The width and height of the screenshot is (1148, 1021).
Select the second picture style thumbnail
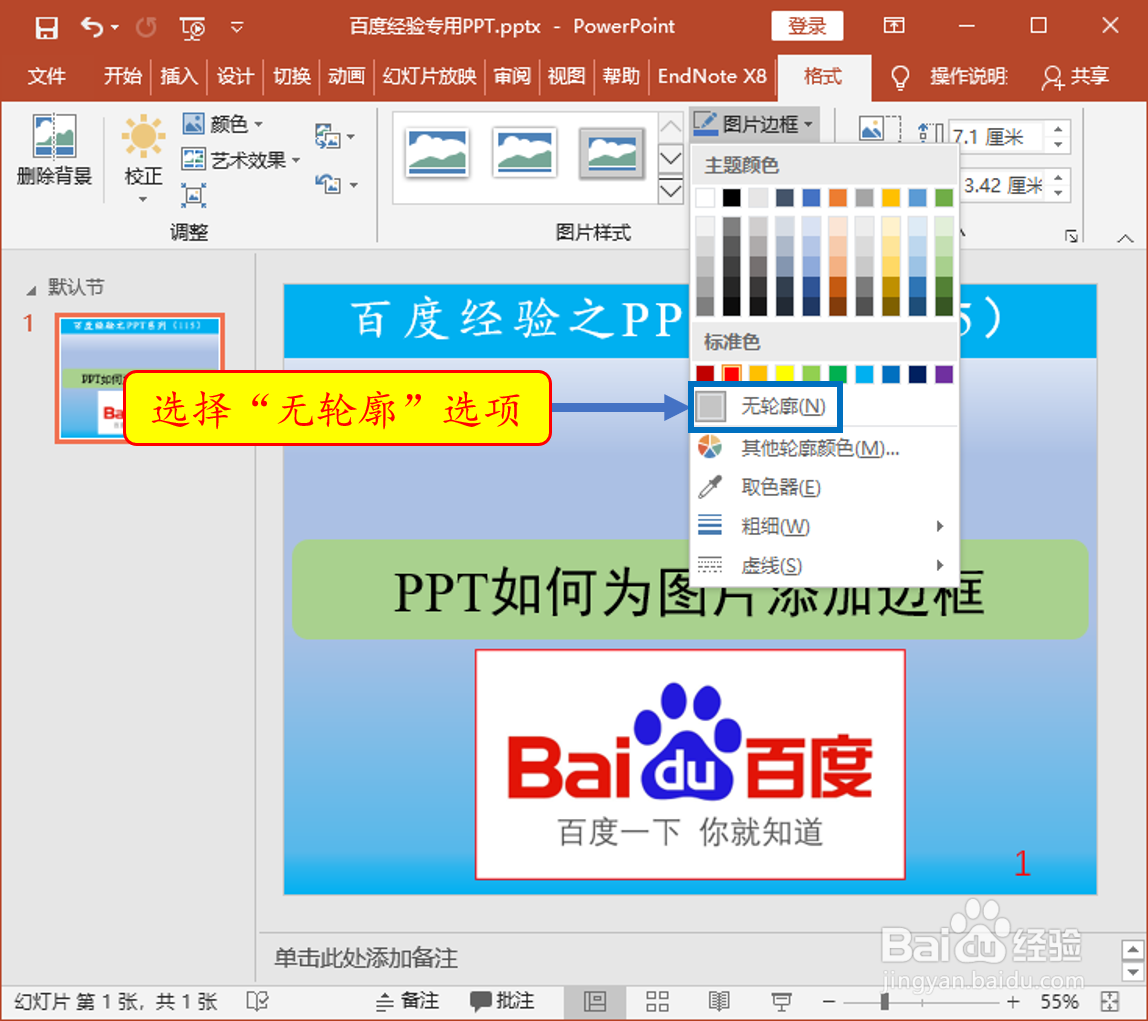(523, 153)
